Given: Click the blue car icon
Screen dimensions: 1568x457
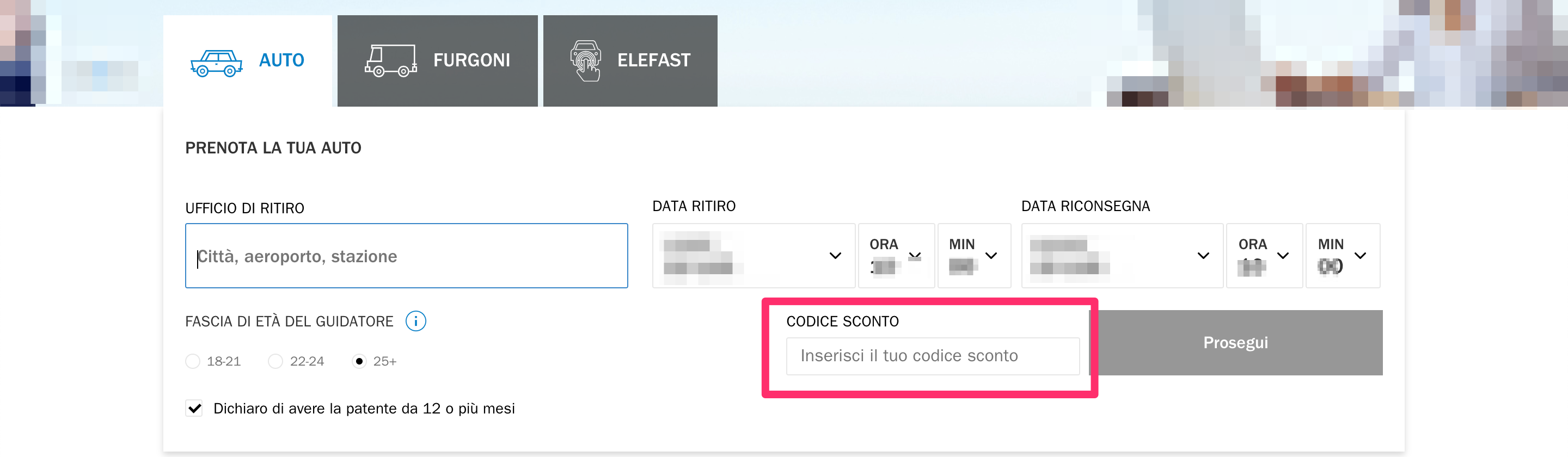Looking at the screenshot, I should [x=216, y=63].
